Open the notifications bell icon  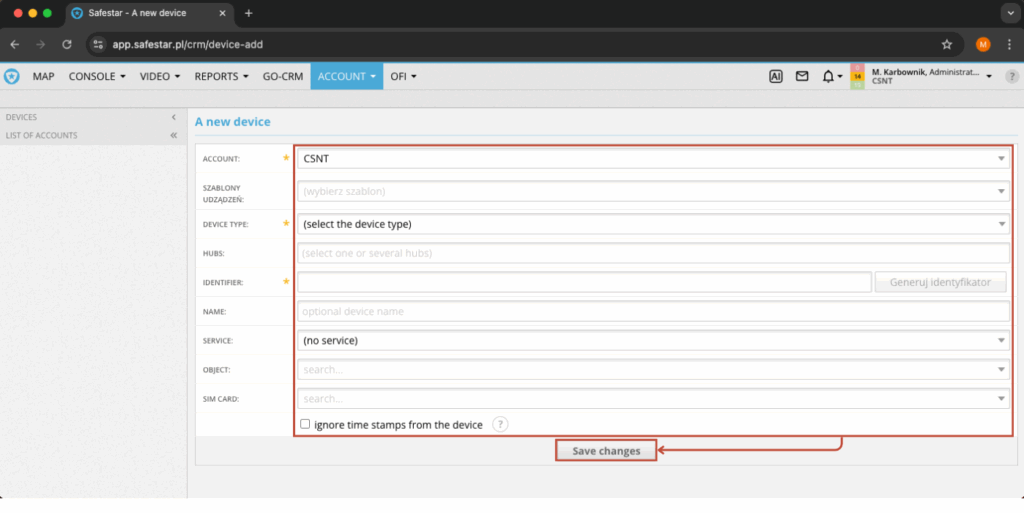[x=829, y=76]
